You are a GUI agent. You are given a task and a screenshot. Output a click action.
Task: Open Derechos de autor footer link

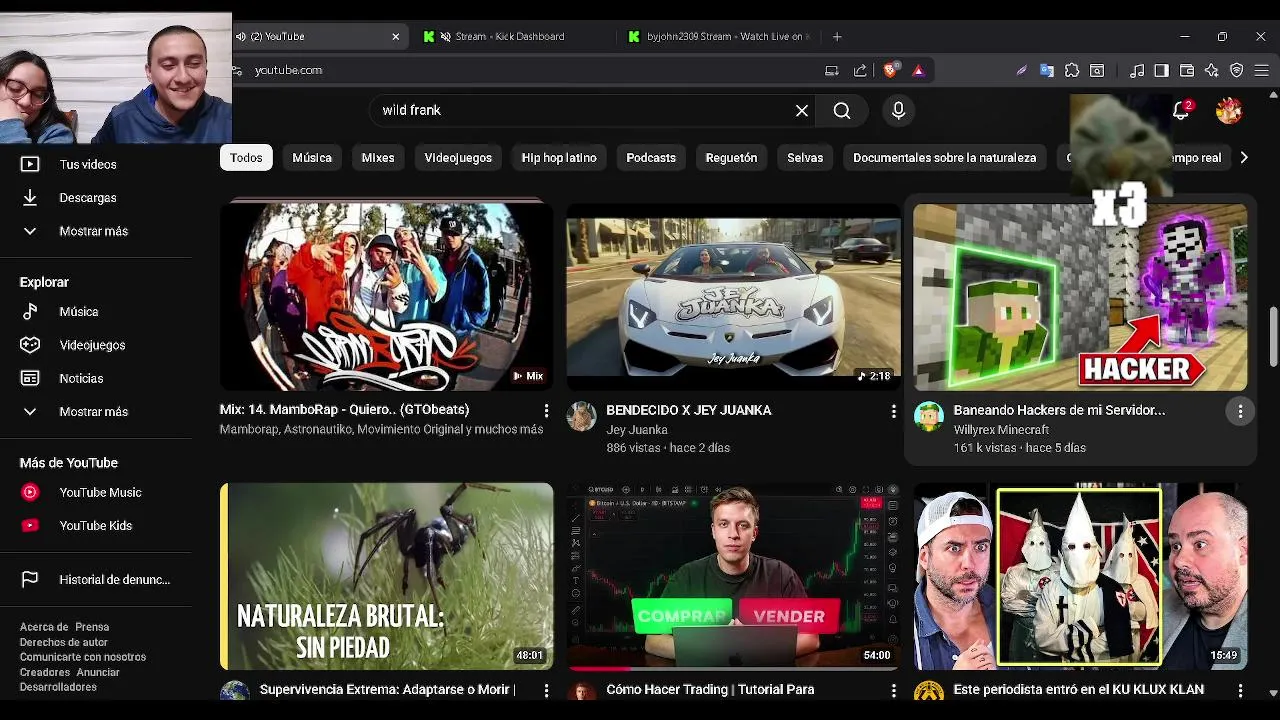[64, 642]
